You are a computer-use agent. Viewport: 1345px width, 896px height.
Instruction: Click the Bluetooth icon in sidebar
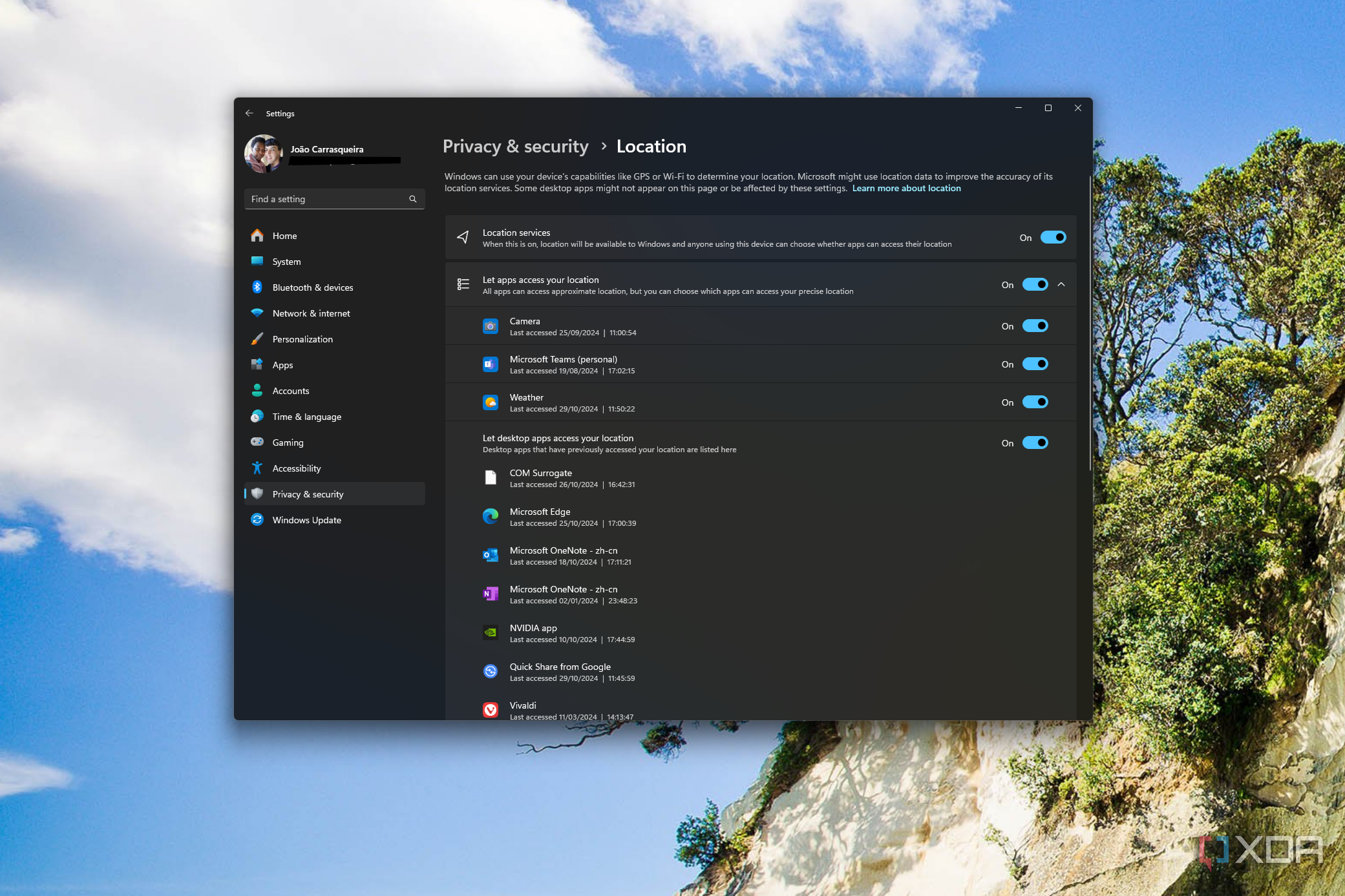tap(257, 287)
